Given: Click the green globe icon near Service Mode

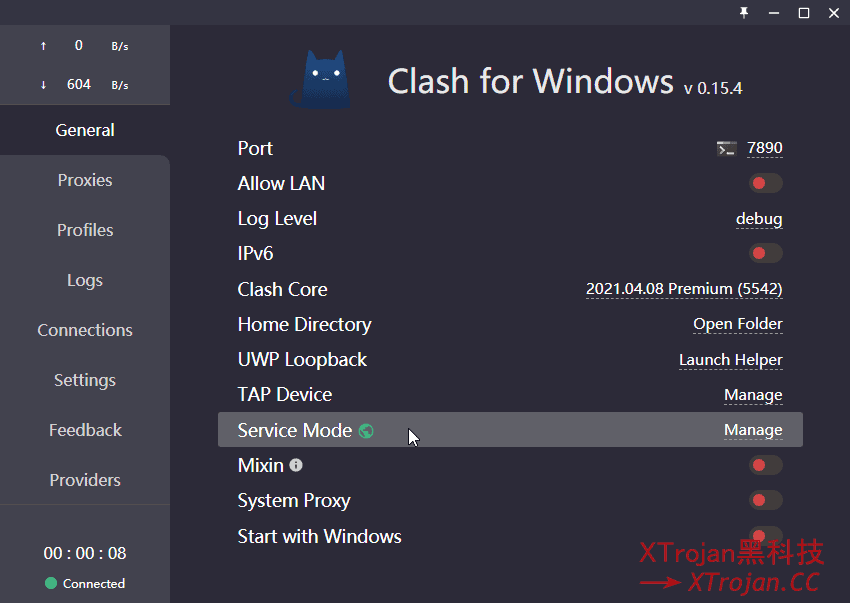Looking at the screenshot, I should click(x=366, y=431).
